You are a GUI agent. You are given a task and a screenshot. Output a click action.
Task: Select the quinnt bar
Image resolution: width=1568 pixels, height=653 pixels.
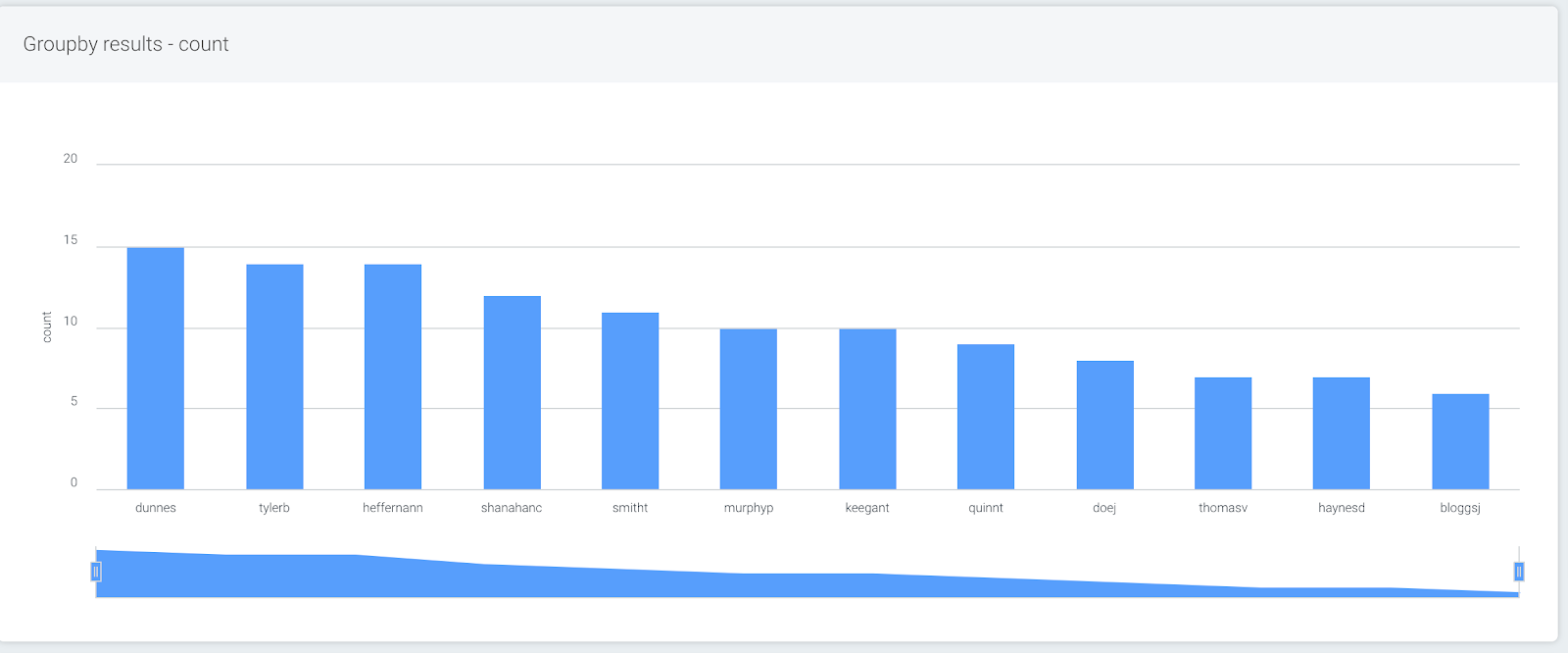pos(986,417)
